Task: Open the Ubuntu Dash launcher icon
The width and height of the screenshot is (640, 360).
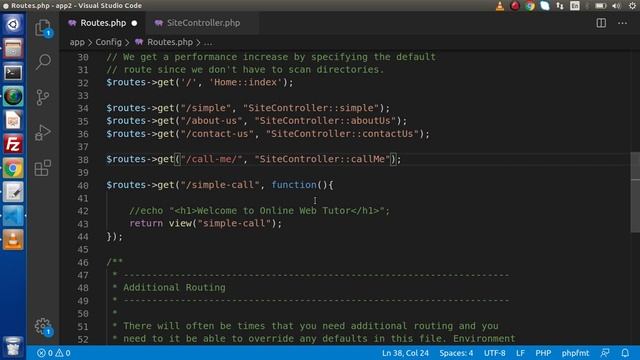Action: pyautogui.click(x=13, y=24)
